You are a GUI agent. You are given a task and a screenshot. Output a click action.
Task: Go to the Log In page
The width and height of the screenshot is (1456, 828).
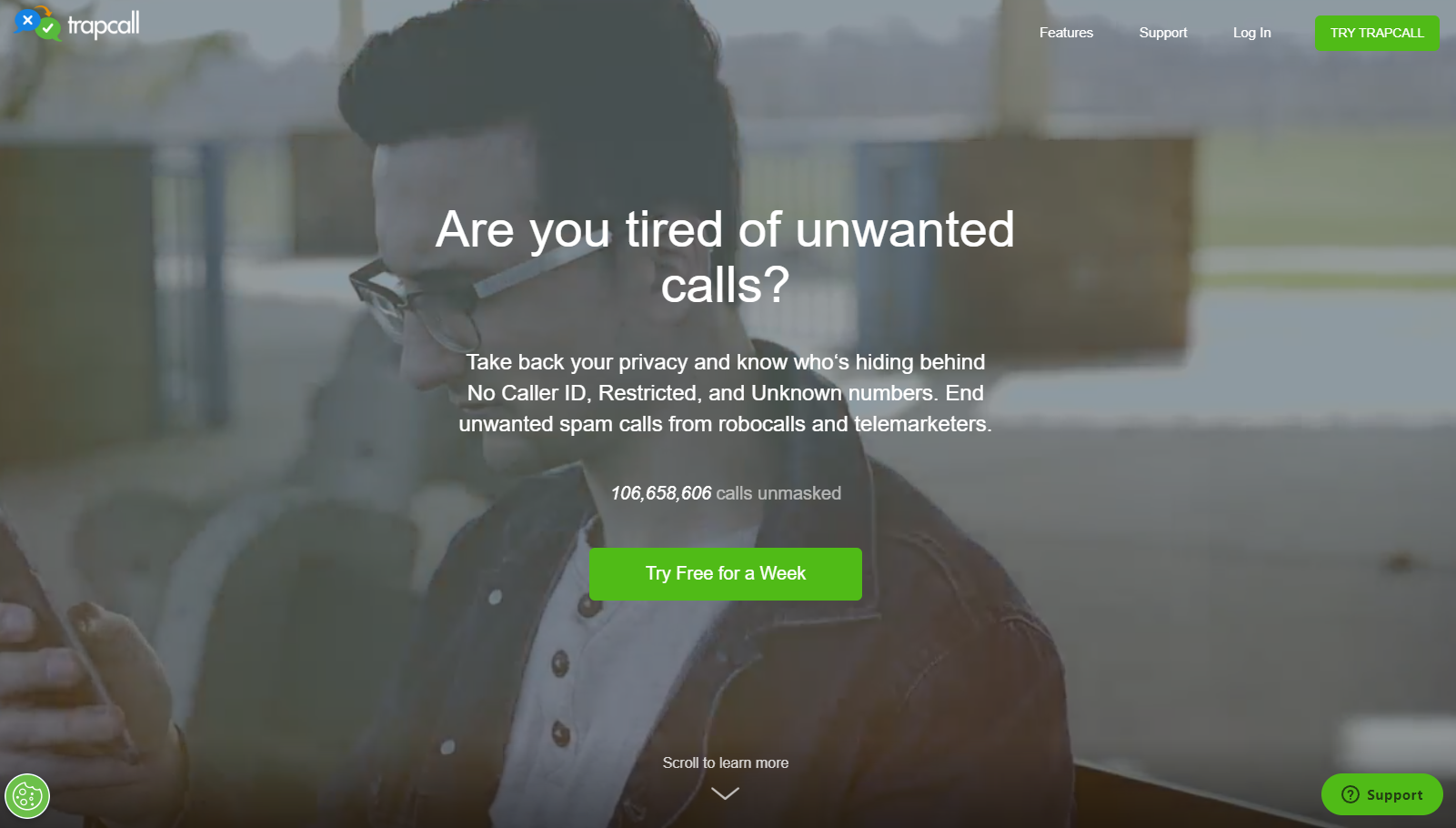[x=1251, y=33]
